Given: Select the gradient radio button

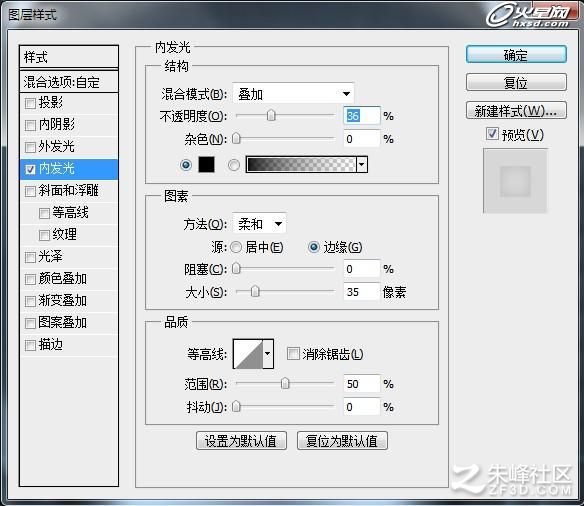Looking at the screenshot, I should pyautogui.click(x=234, y=165).
